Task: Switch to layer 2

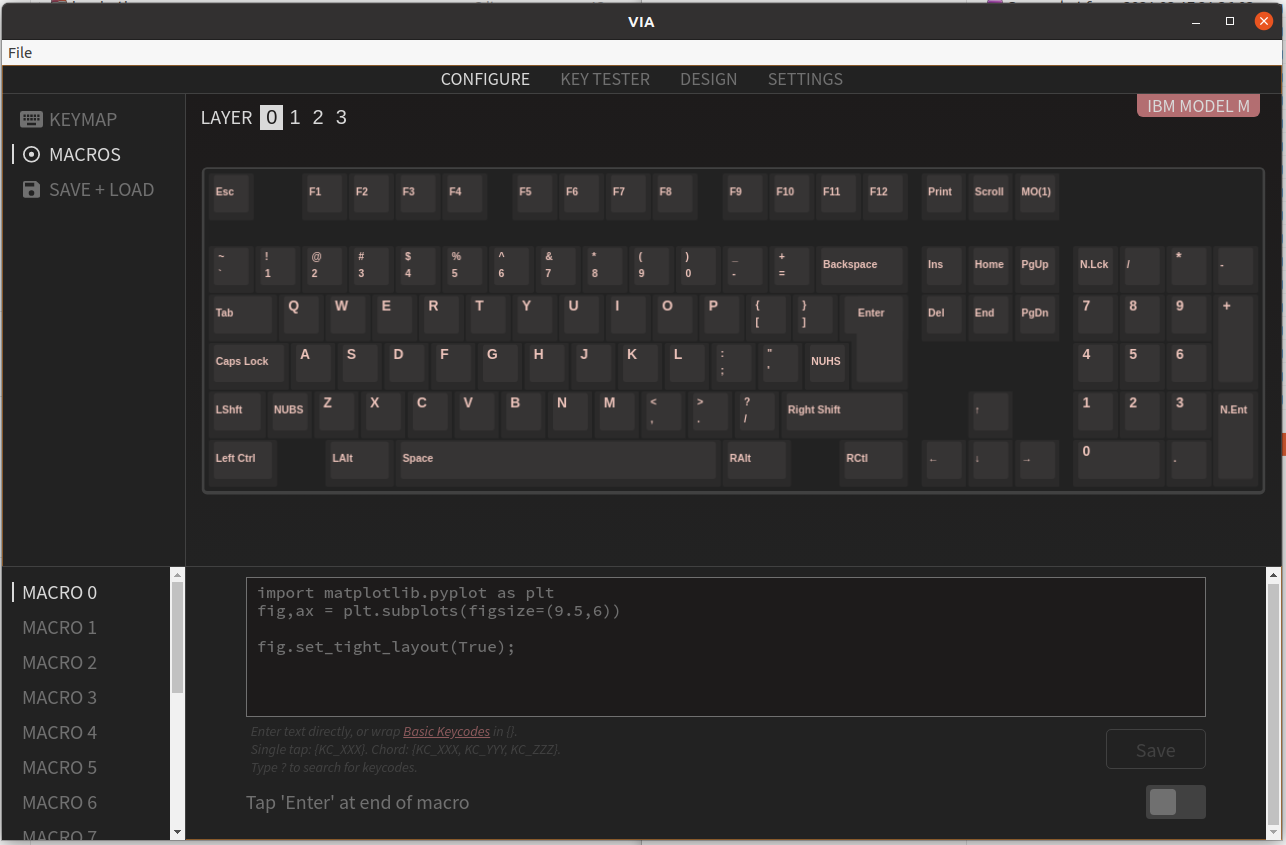Action: tap(317, 117)
